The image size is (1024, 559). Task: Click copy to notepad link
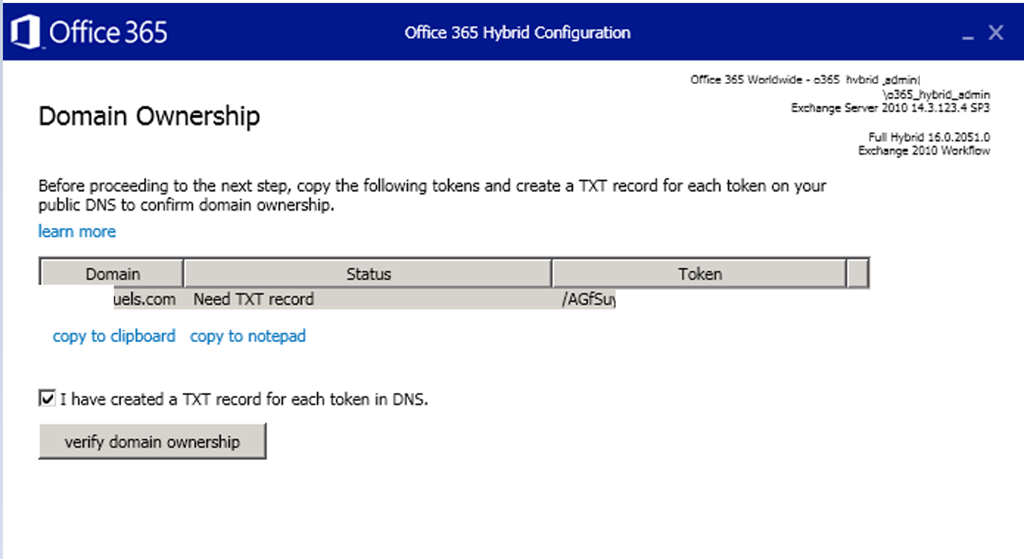(248, 336)
